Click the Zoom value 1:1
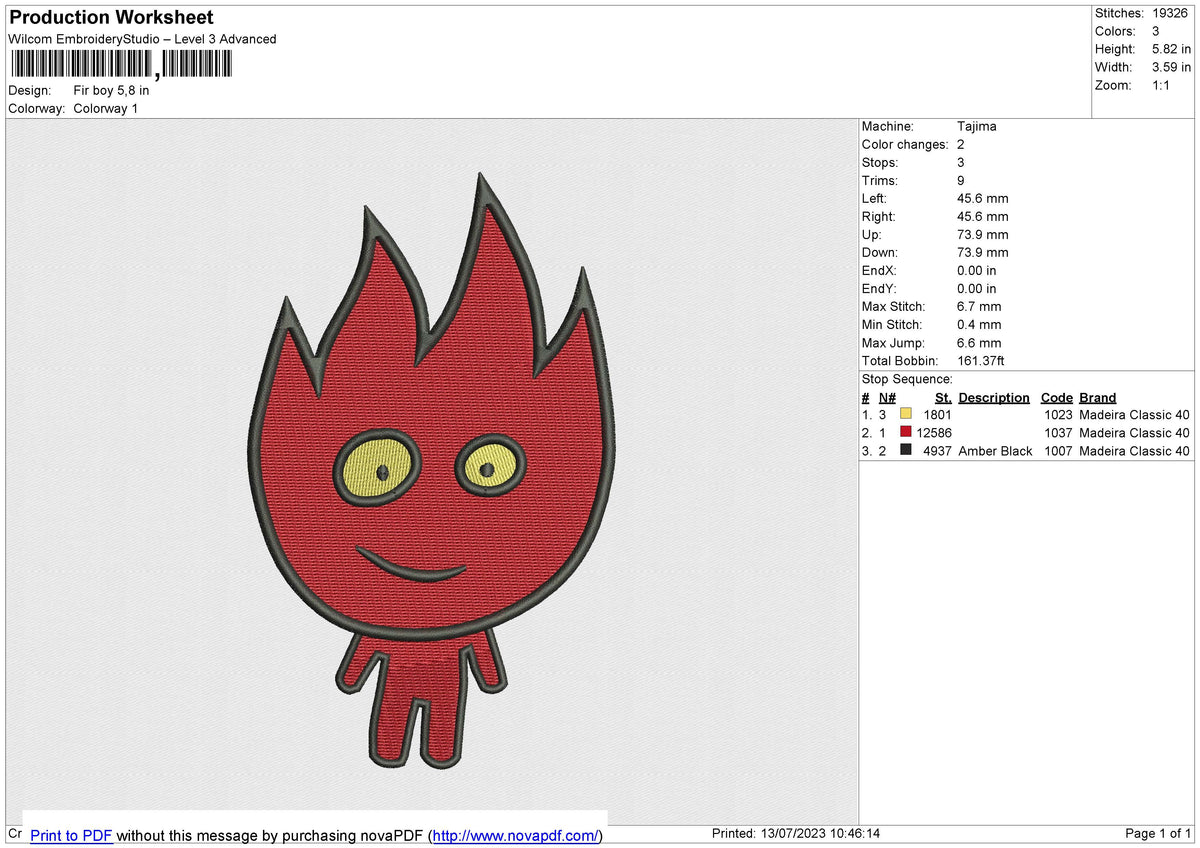This screenshot has height=848, width=1200. (1160, 85)
